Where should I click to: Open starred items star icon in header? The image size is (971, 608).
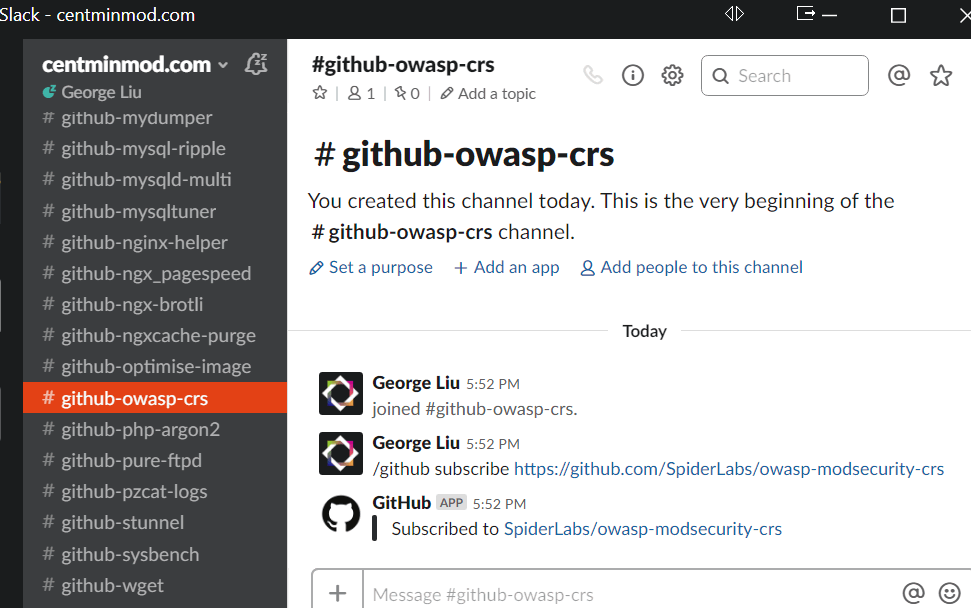point(941,76)
